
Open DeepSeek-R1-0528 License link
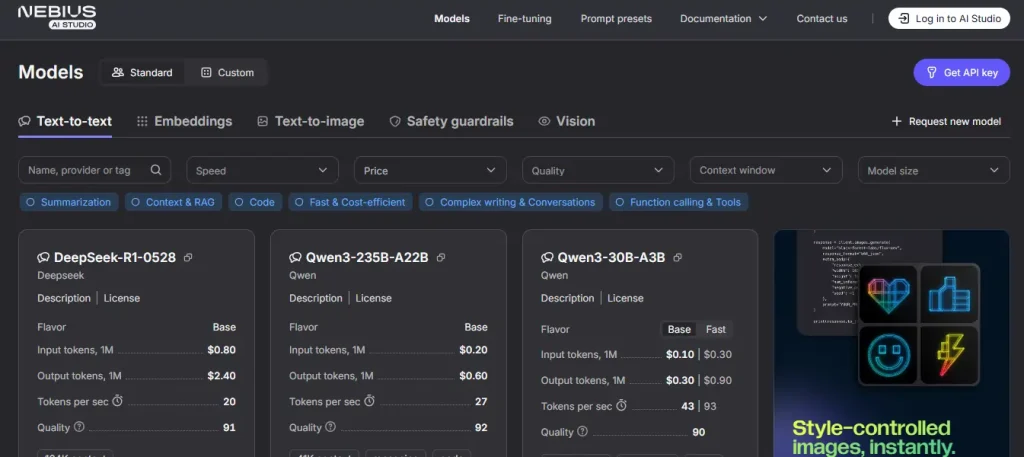click(121, 298)
